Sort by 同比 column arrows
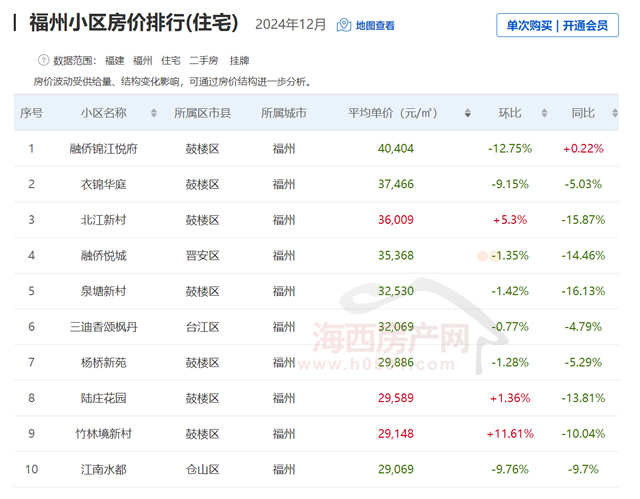 click(x=615, y=113)
